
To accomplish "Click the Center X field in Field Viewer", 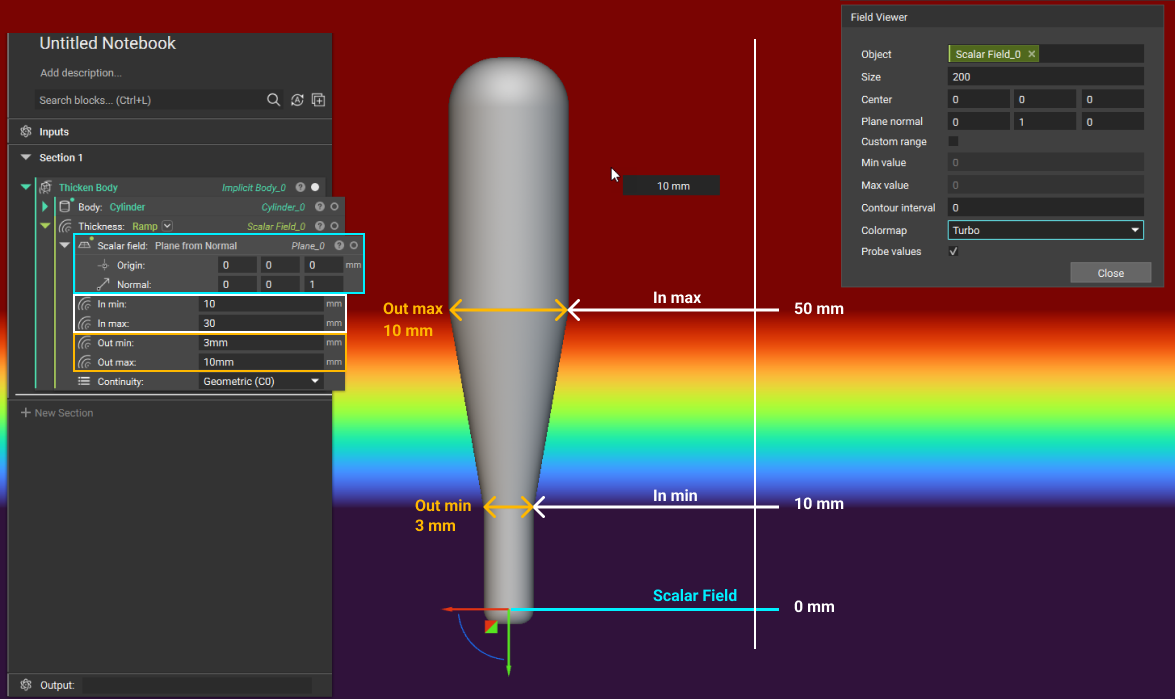I will pos(979,99).
